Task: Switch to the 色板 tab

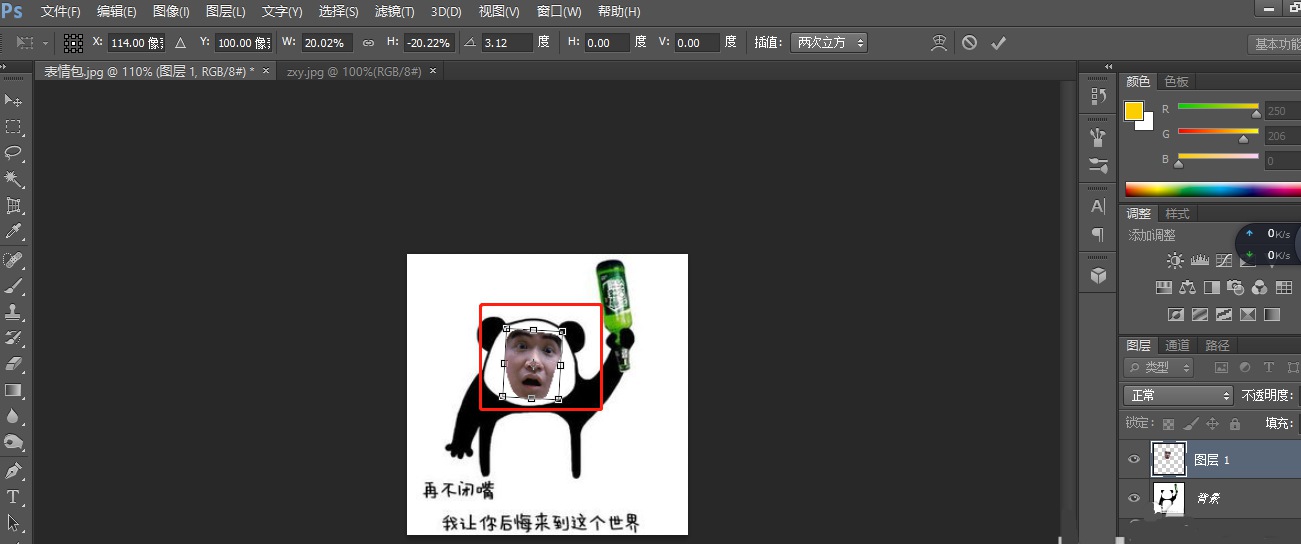Action: 1177,81
